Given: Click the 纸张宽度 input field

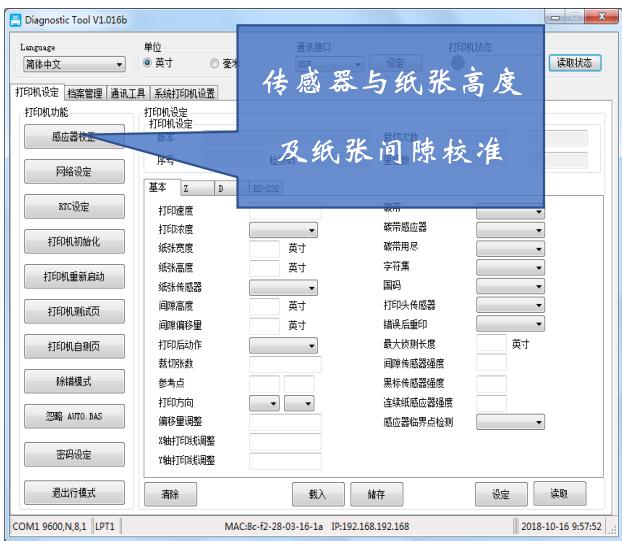Looking at the screenshot, I should [x=264, y=249].
